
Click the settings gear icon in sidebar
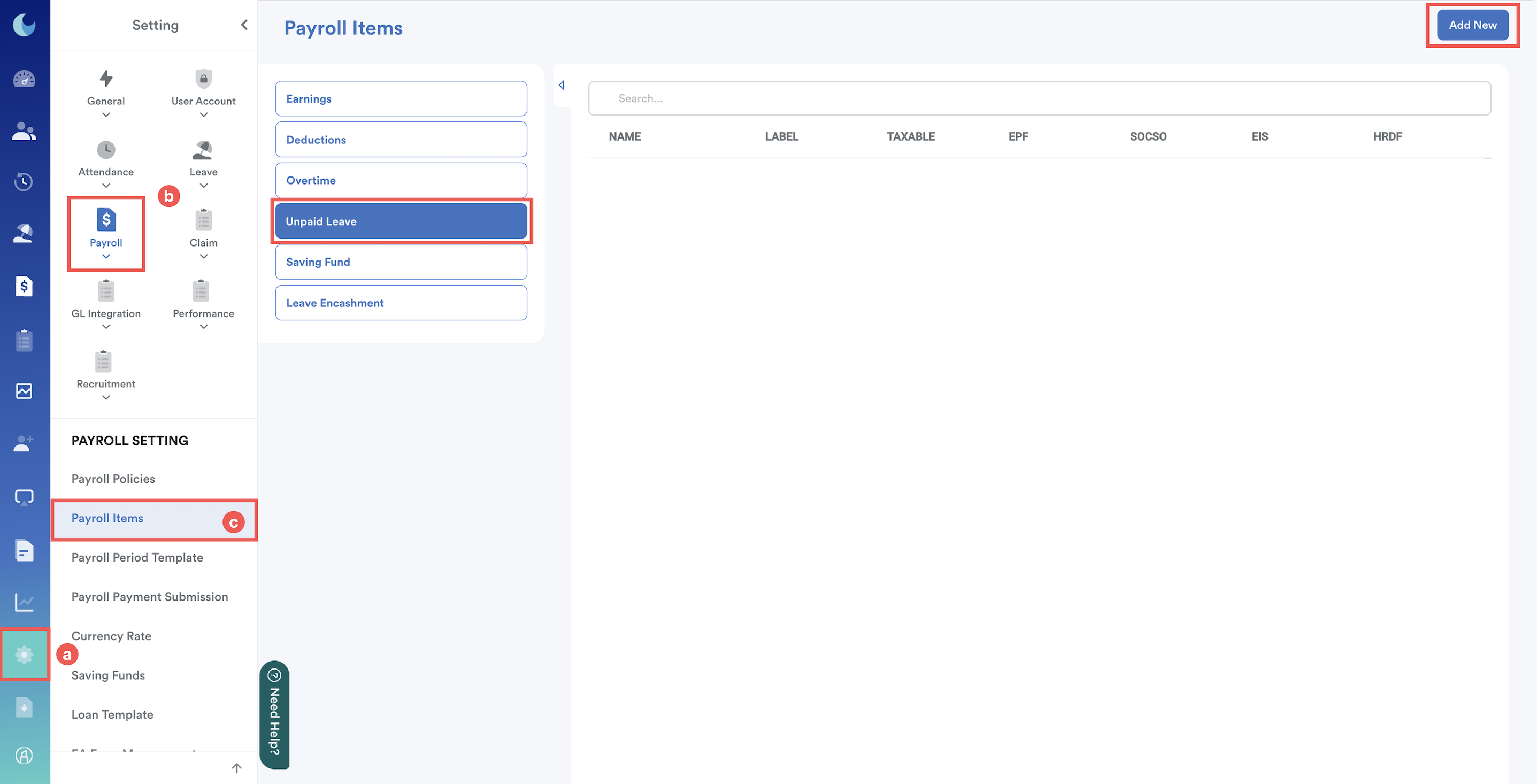[24, 655]
